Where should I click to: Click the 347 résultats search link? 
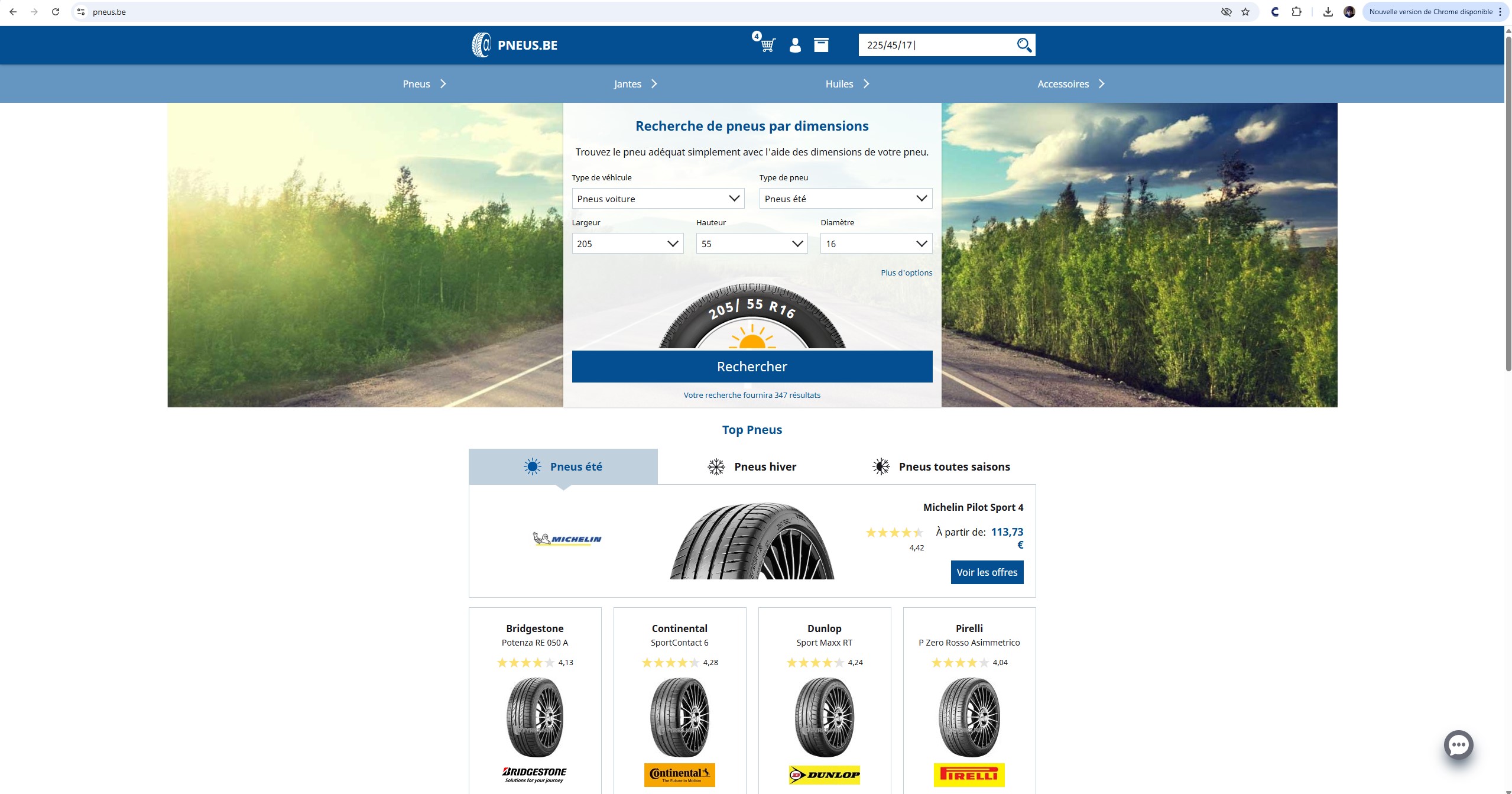click(752, 395)
